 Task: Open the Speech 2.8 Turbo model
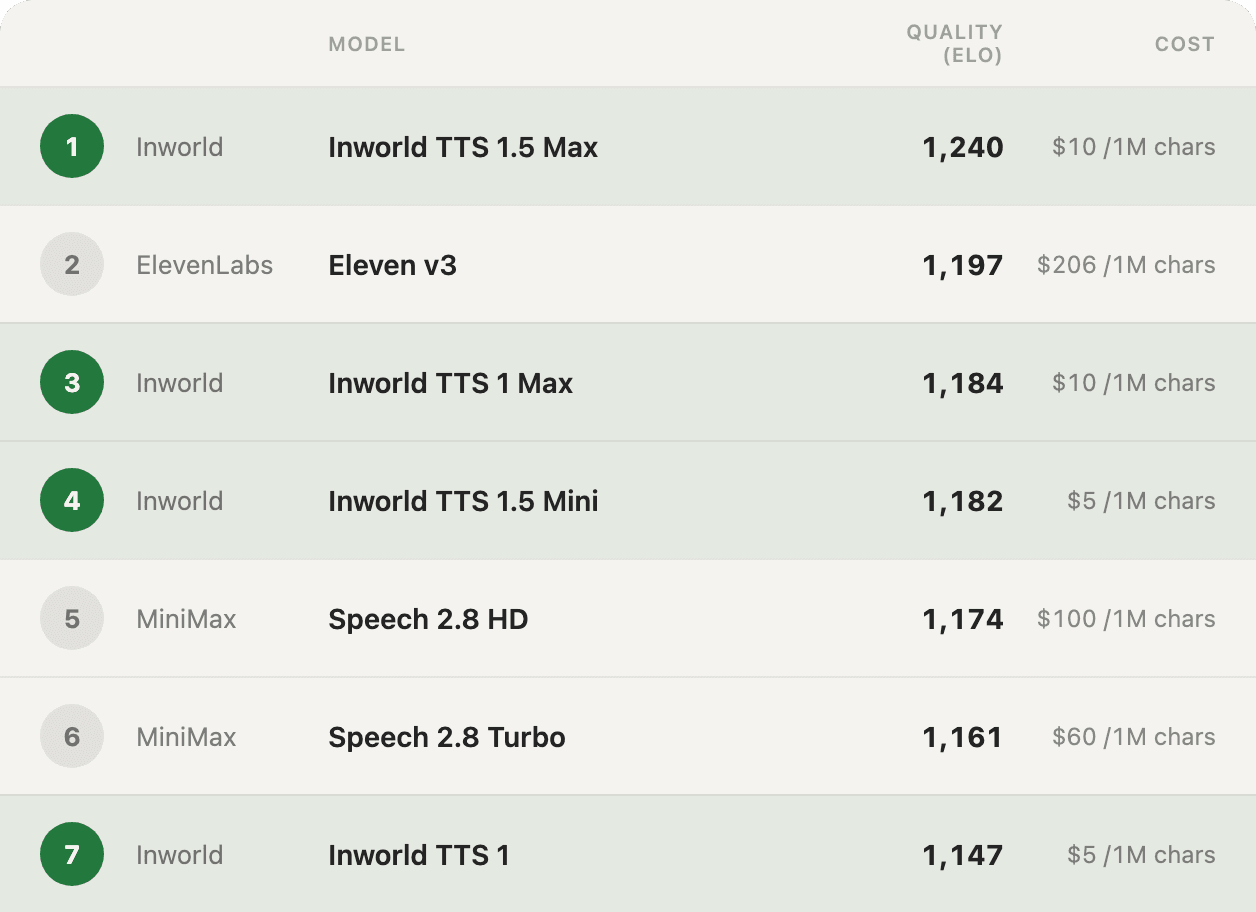click(447, 737)
